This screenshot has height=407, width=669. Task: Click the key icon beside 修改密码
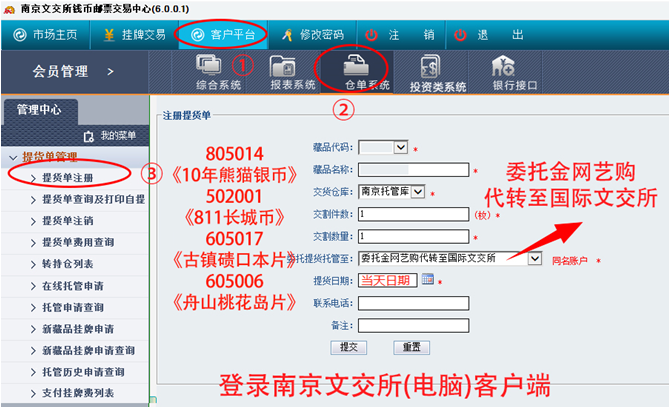pos(287,35)
